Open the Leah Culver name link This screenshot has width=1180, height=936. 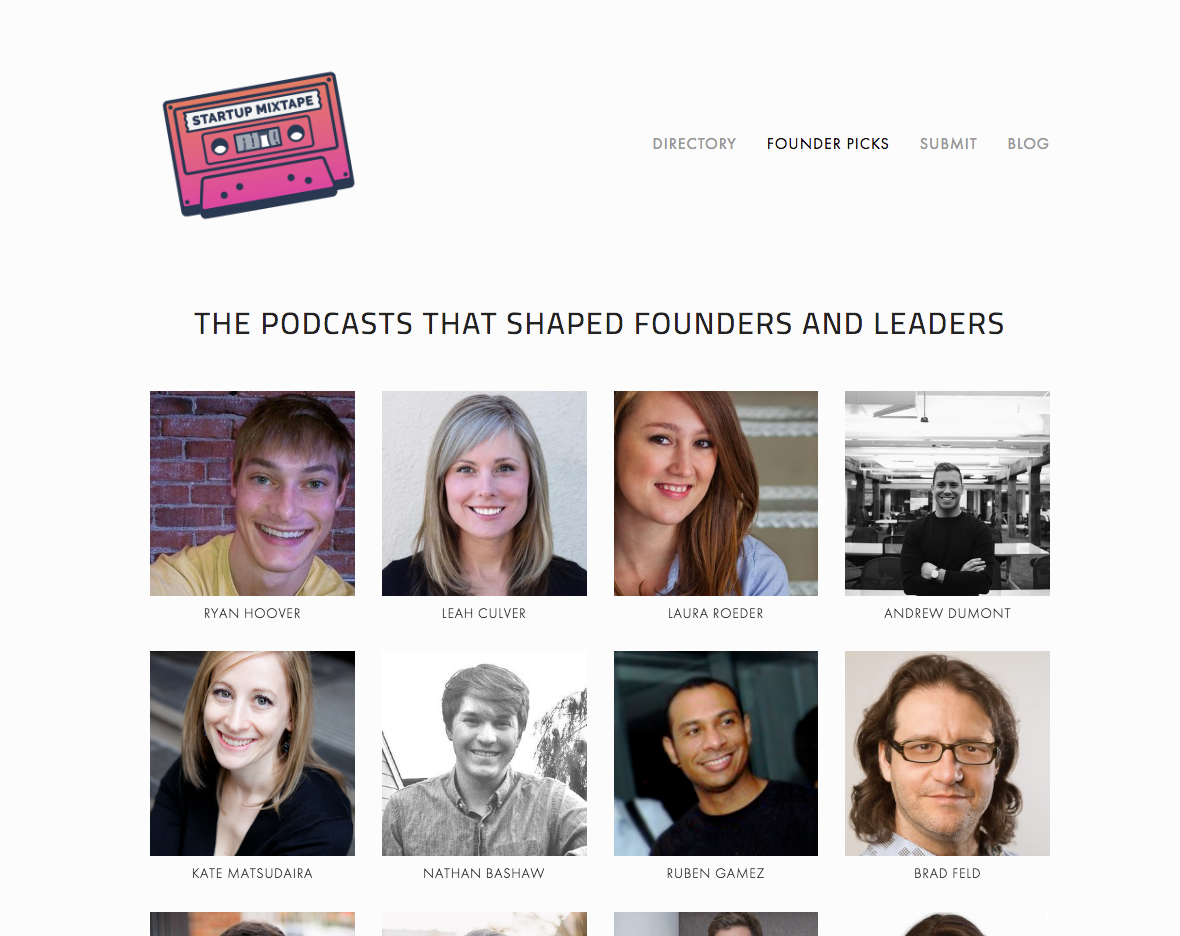[x=484, y=613]
